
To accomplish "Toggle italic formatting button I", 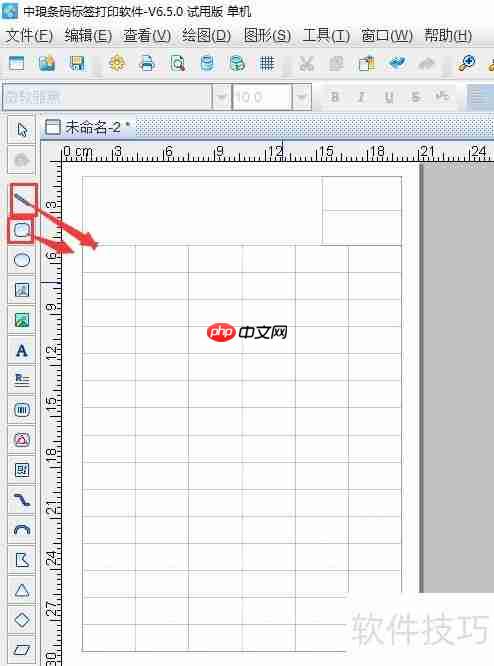I will 361,97.
